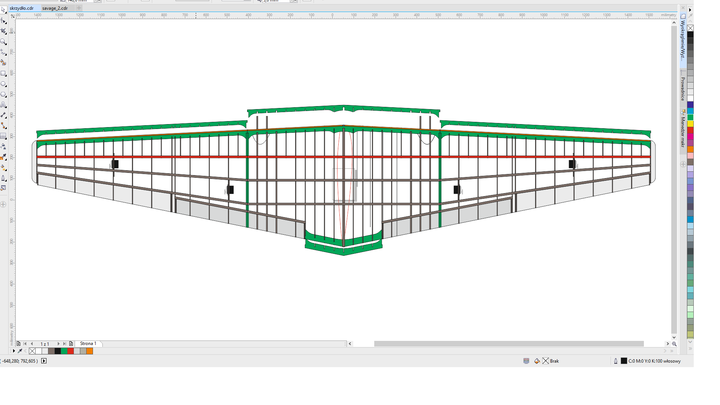This screenshot has height=405, width=720.
Task: Click vertical scrollbar down arrow
Action: coord(674,337)
